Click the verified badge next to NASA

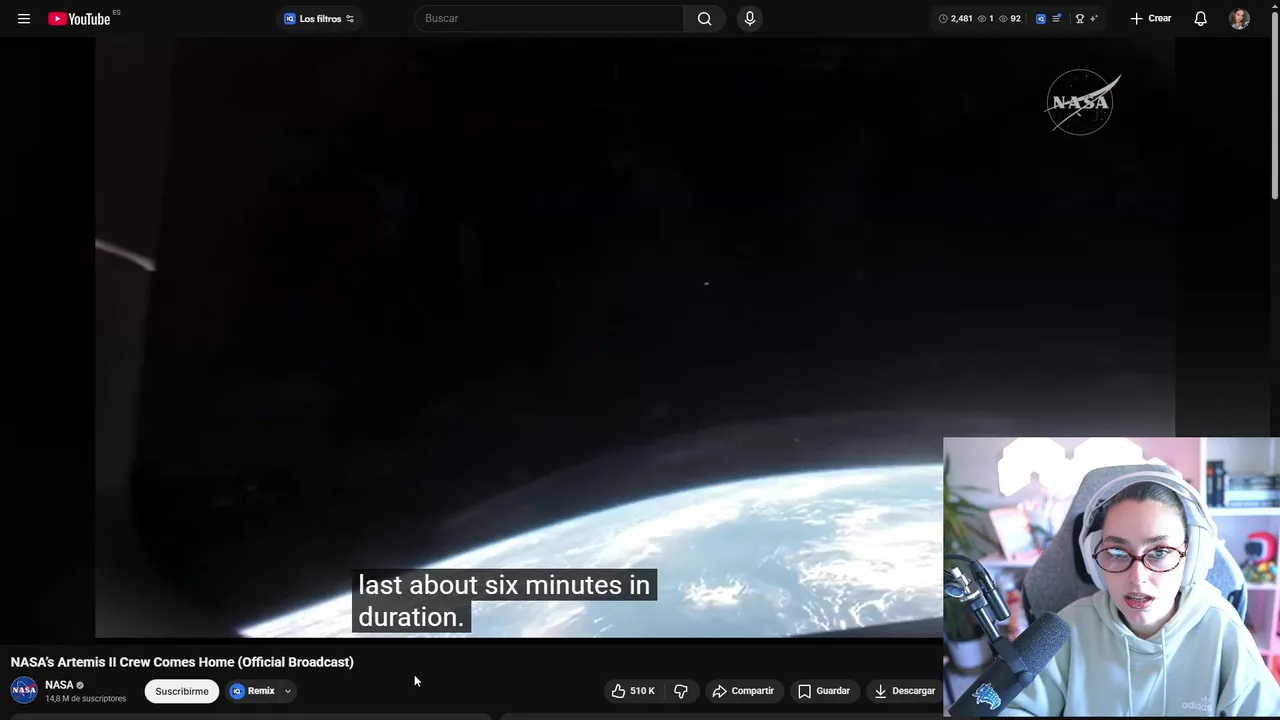coord(80,686)
